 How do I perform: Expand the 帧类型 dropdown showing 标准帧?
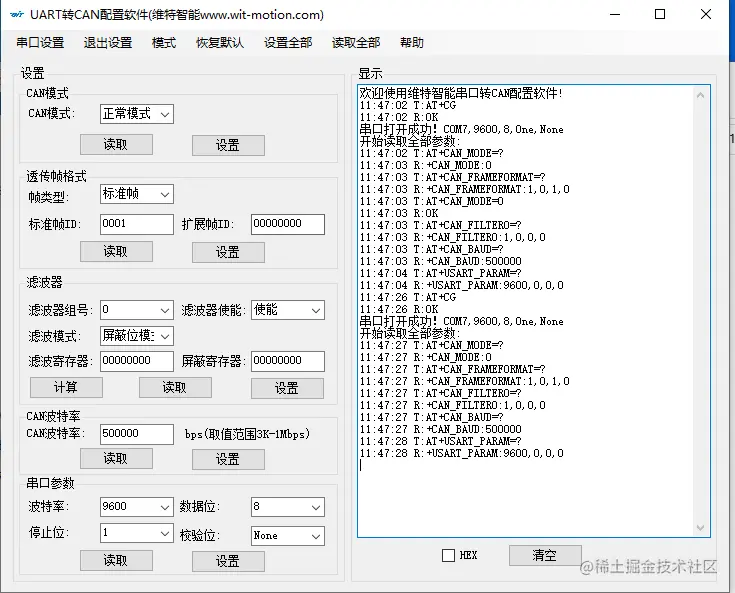point(136,194)
